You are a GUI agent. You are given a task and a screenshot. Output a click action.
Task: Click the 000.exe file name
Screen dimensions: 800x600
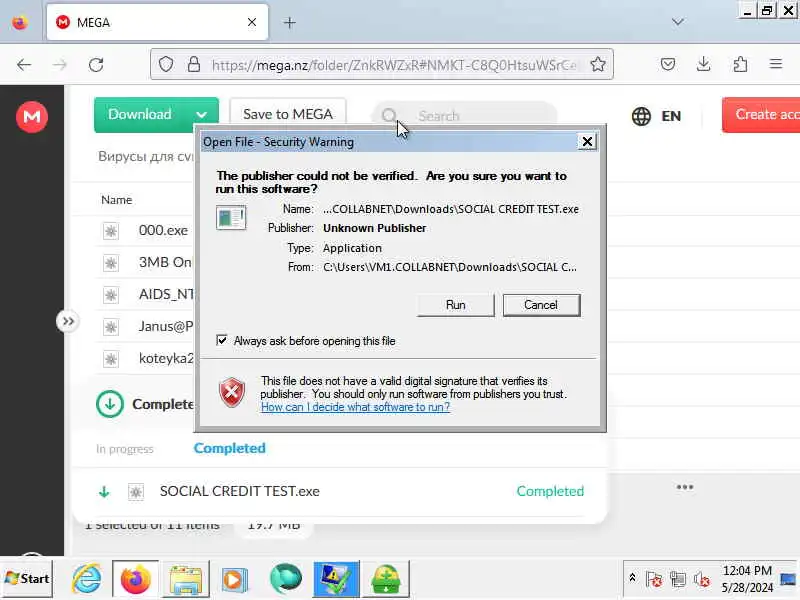click(163, 231)
